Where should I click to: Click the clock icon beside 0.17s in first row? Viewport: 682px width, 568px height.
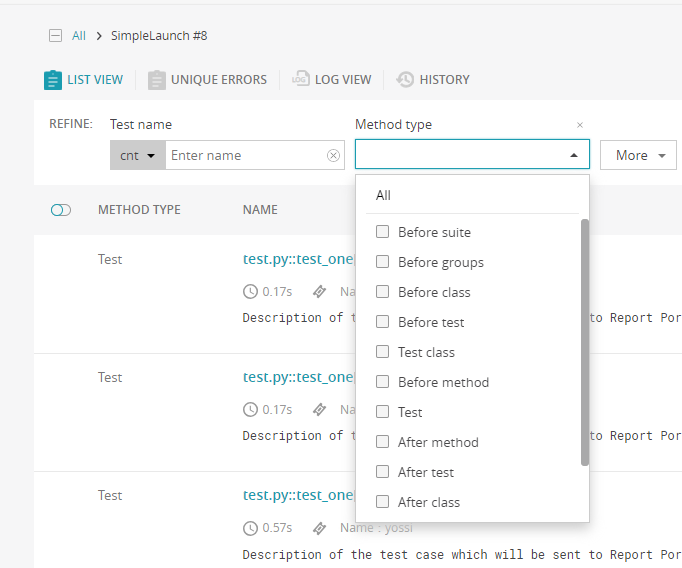click(x=250, y=291)
